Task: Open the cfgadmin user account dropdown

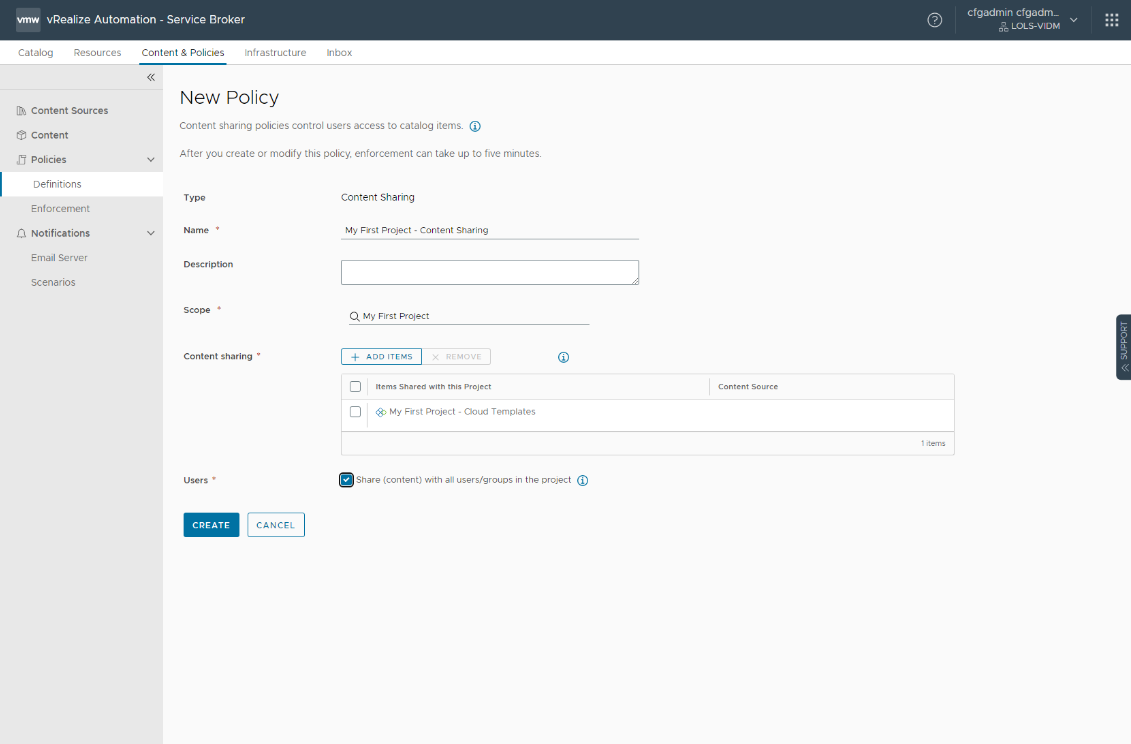Action: click(x=1022, y=19)
